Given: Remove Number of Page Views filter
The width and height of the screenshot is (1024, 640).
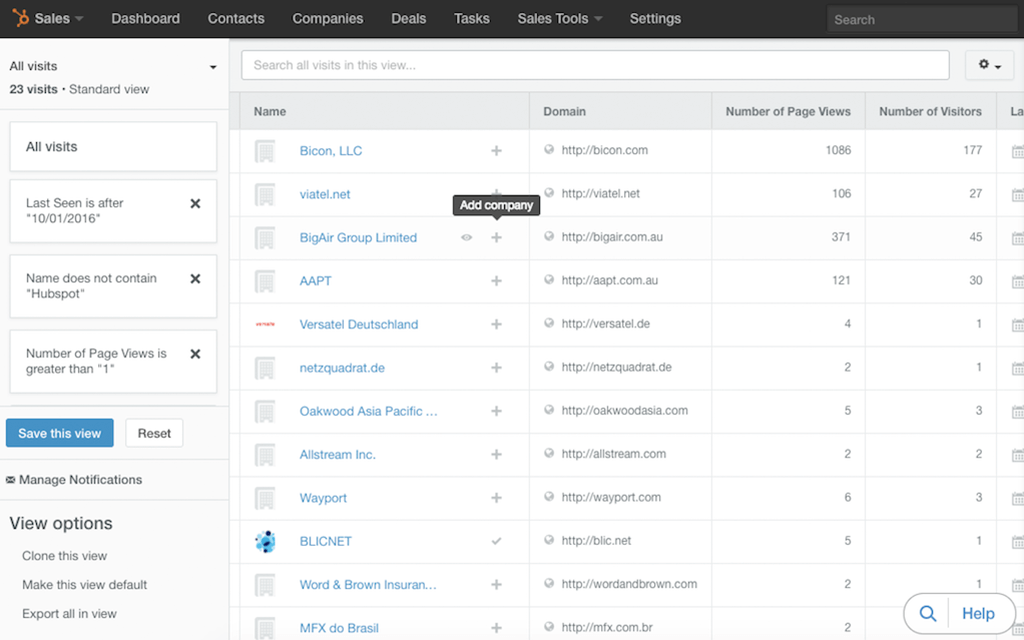Looking at the screenshot, I should click(195, 354).
